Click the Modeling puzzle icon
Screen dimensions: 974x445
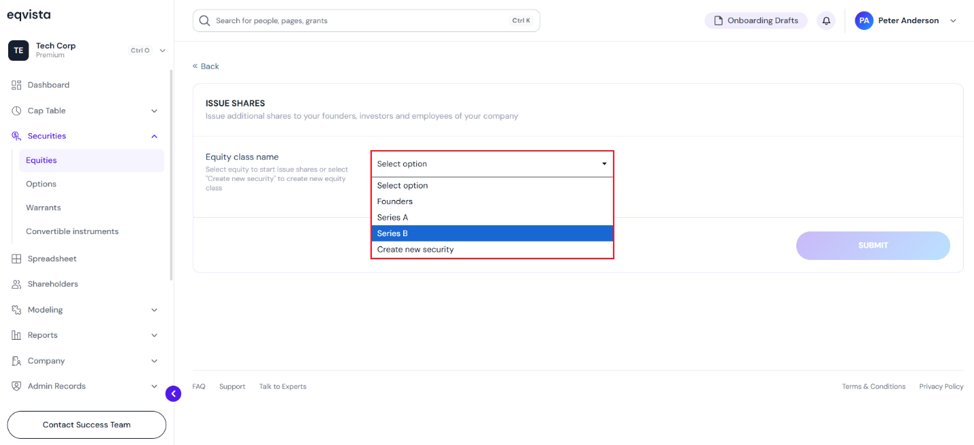click(x=17, y=310)
